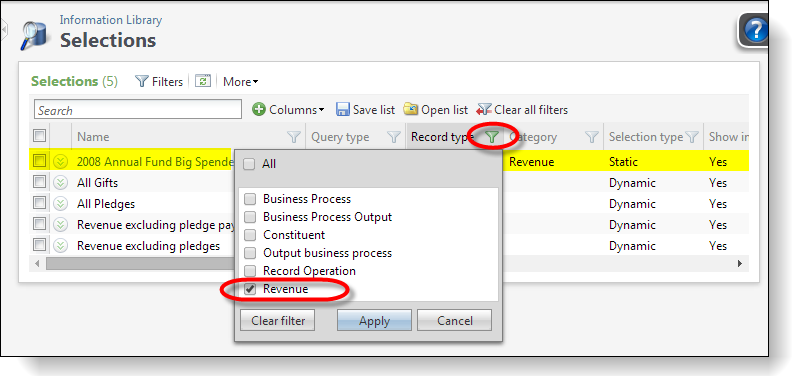This screenshot has width=792, height=376.
Task: Open the help question mark icon
Action: click(755, 30)
